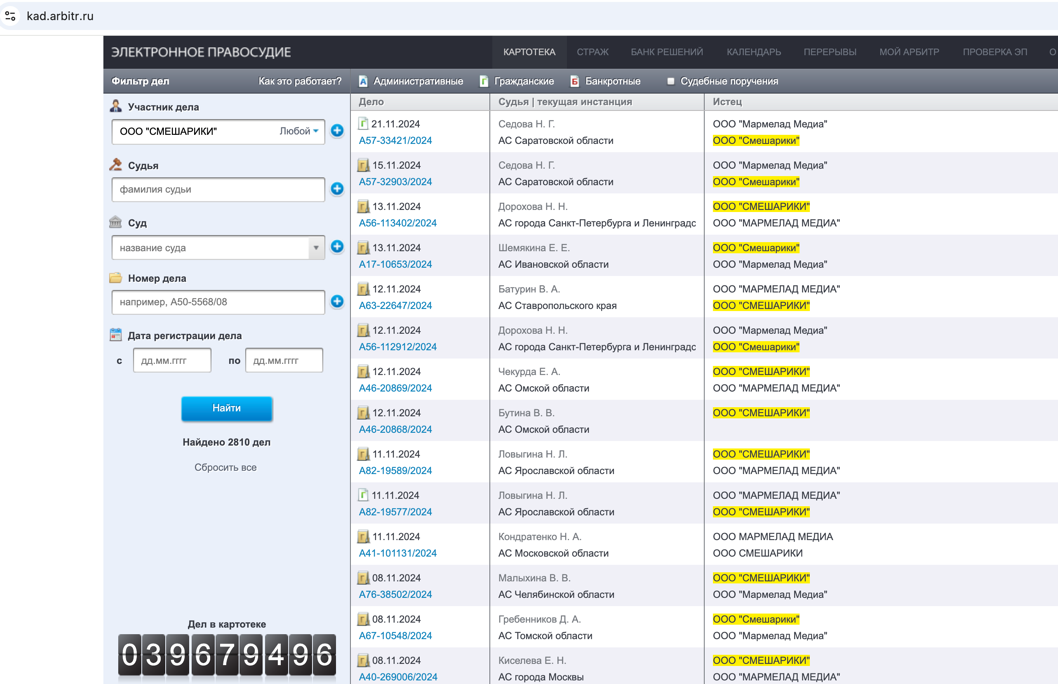Click case type icon for A57-32903/2024
1058x684 pixels.
363,165
